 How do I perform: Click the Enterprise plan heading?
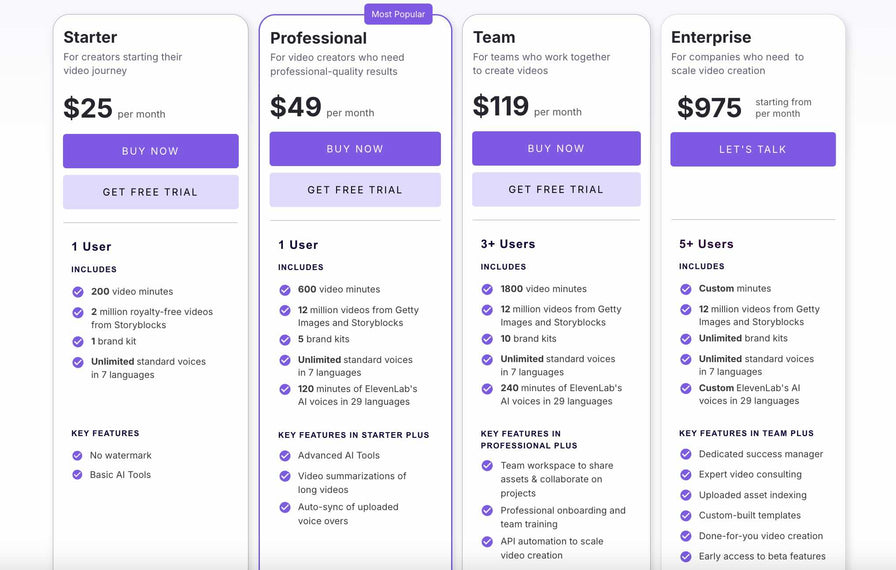(711, 38)
